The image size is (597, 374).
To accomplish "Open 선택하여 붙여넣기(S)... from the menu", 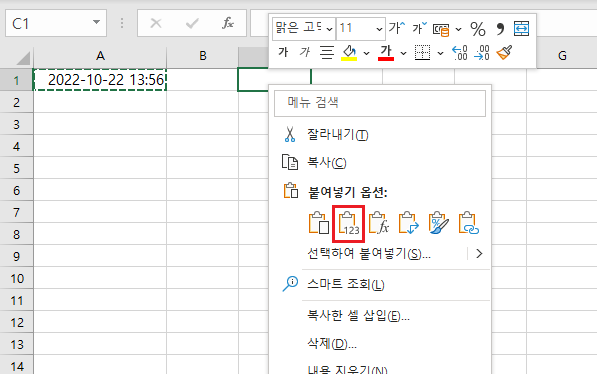I will click(x=369, y=254).
